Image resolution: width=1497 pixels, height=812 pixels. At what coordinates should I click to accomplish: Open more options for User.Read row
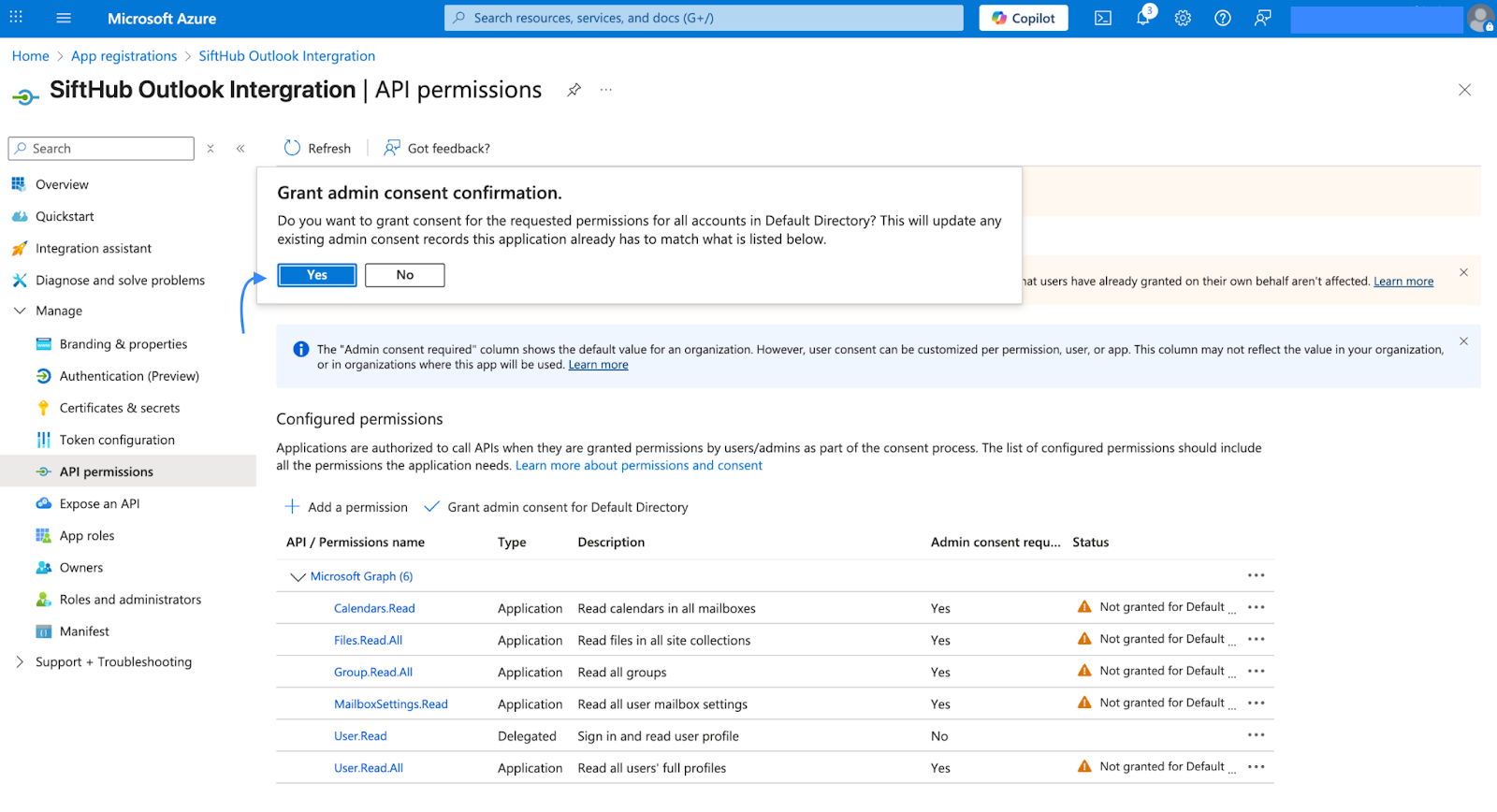(x=1256, y=734)
